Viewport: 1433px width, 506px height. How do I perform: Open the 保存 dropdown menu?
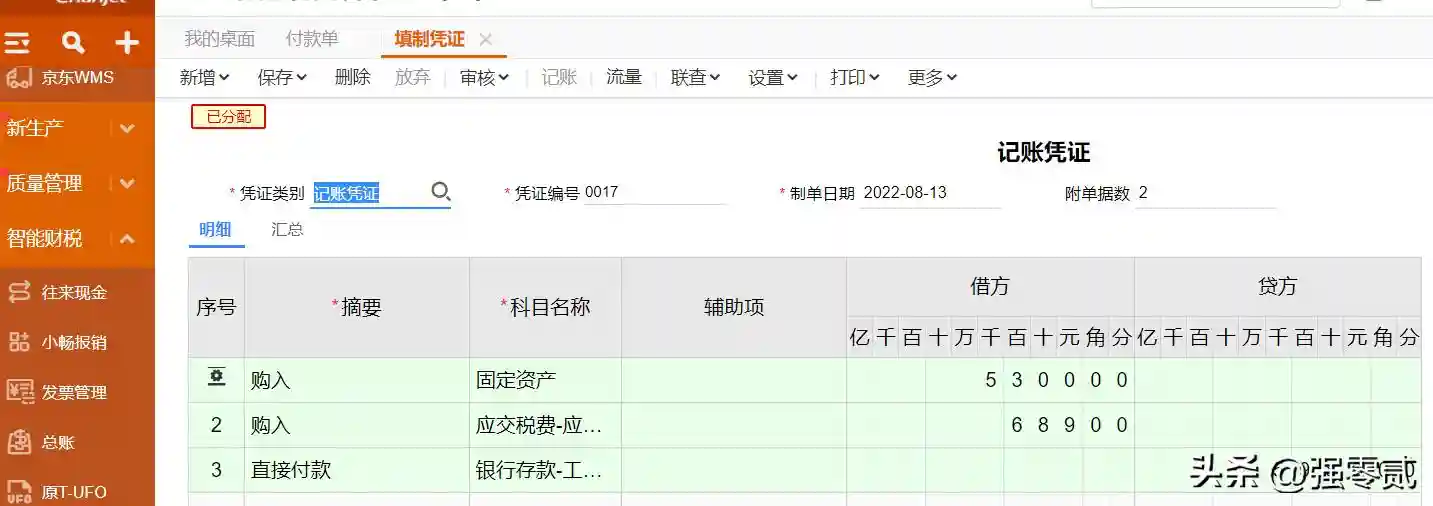pos(282,78)
